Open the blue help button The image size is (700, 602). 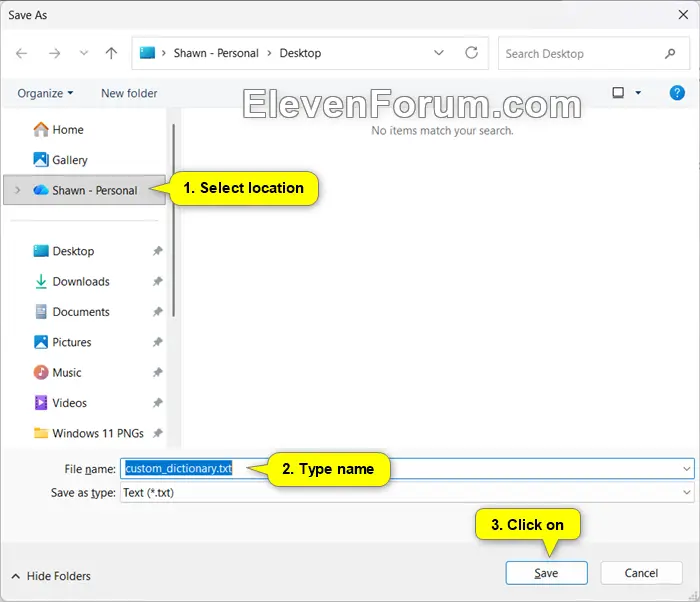tap(677, 93)
